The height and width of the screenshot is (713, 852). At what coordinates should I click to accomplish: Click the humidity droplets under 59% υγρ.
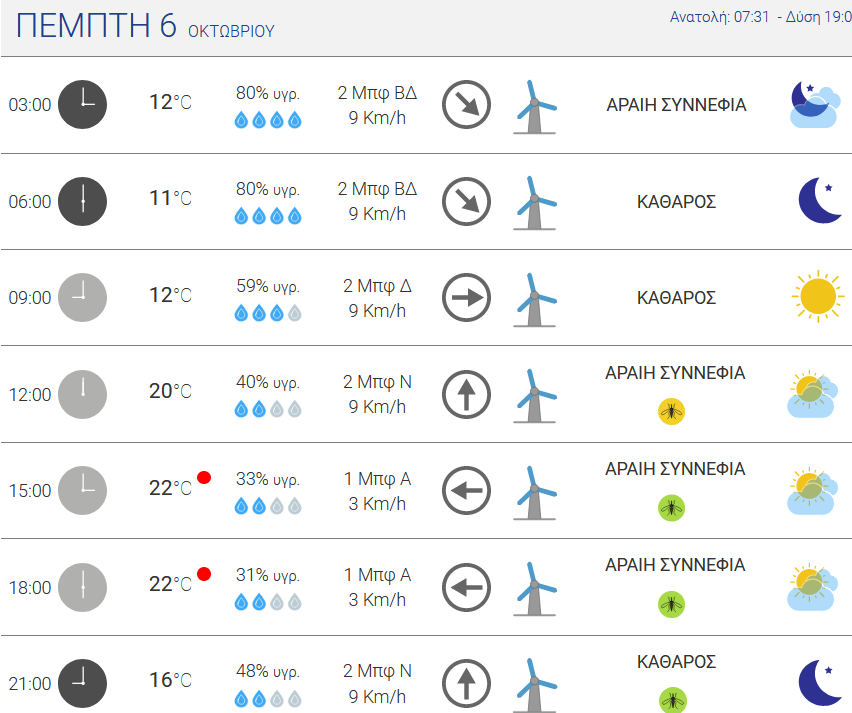tap(268, 313)
